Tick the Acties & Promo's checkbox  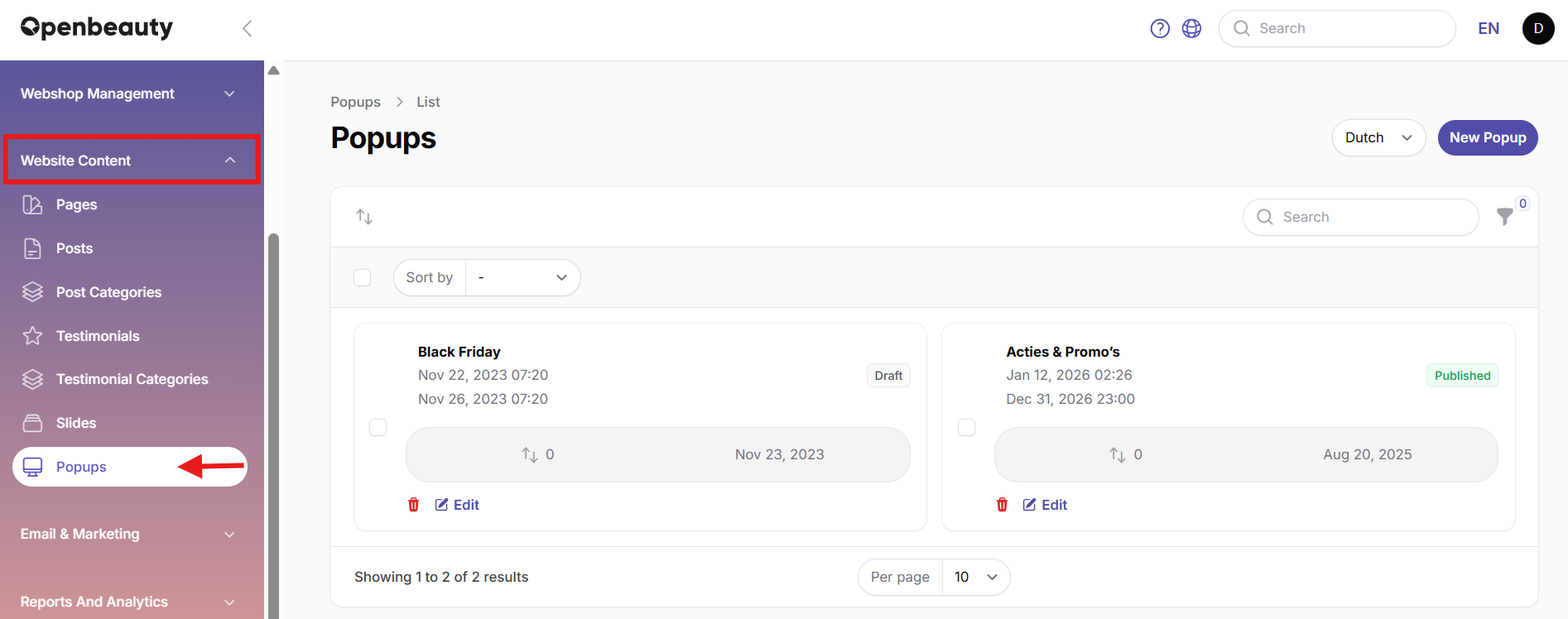pyautogui.click(x=966, y=427)
